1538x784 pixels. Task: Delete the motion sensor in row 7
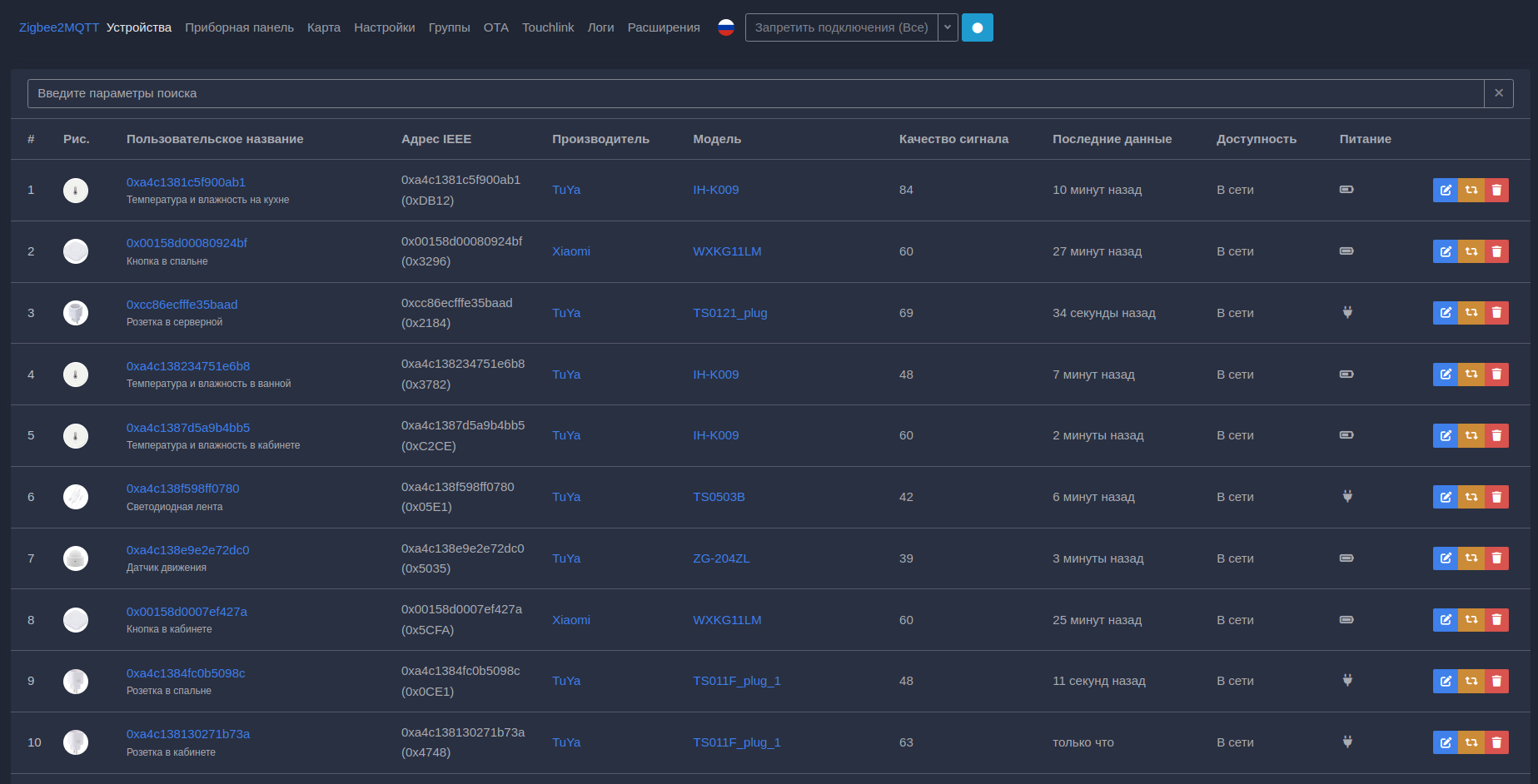tap(1496, 558)
